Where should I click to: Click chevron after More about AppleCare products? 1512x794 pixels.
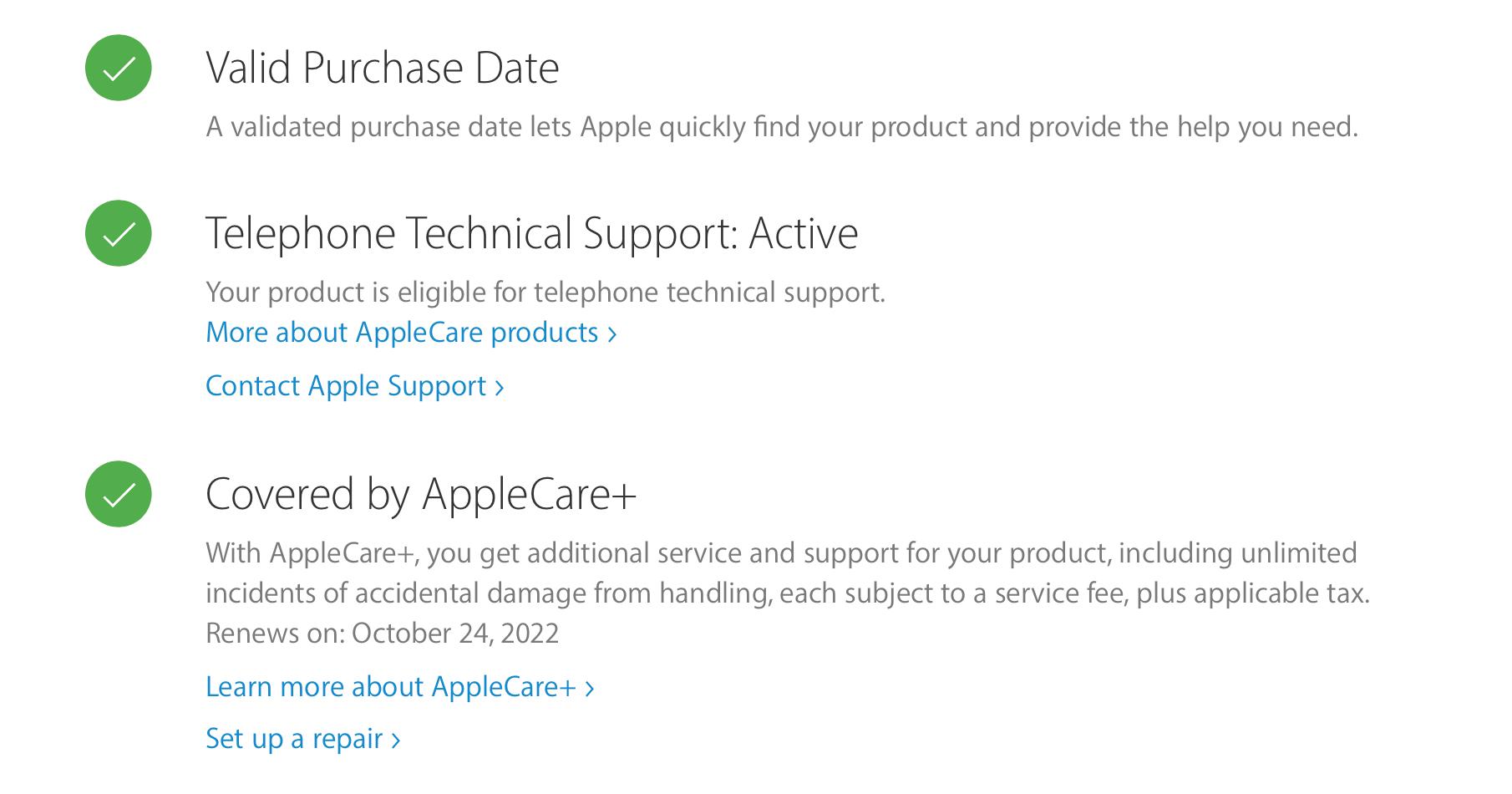tap(612, 334)
